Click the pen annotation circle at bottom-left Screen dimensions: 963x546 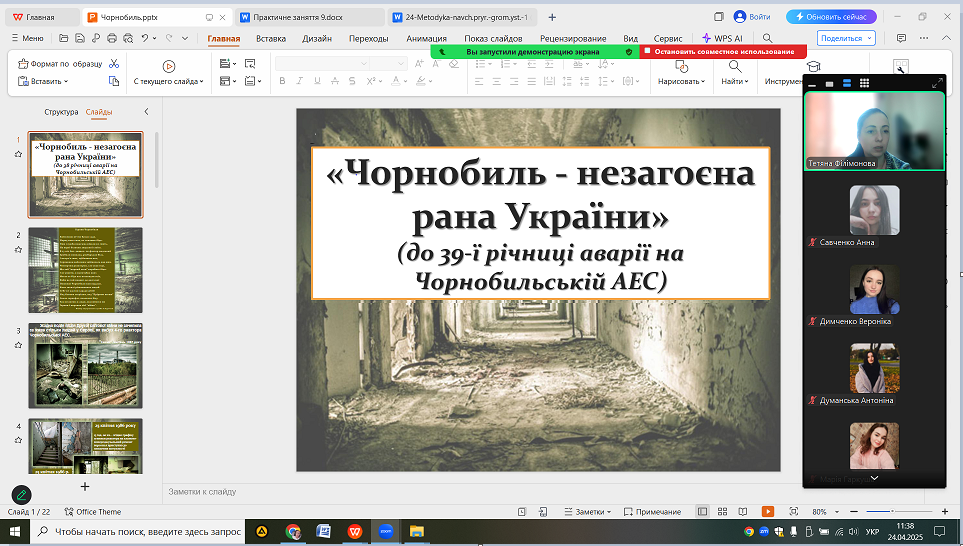click(21, 494)
